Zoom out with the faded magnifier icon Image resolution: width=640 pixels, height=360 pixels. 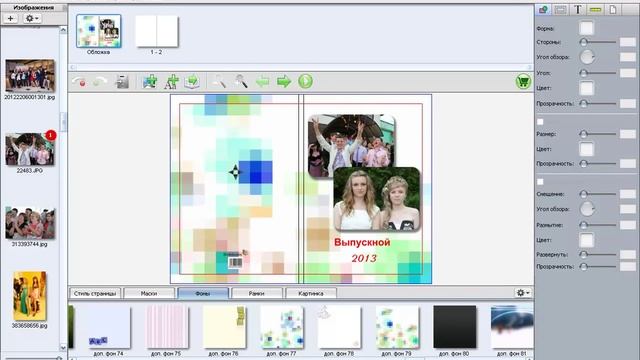click(218, 81)
